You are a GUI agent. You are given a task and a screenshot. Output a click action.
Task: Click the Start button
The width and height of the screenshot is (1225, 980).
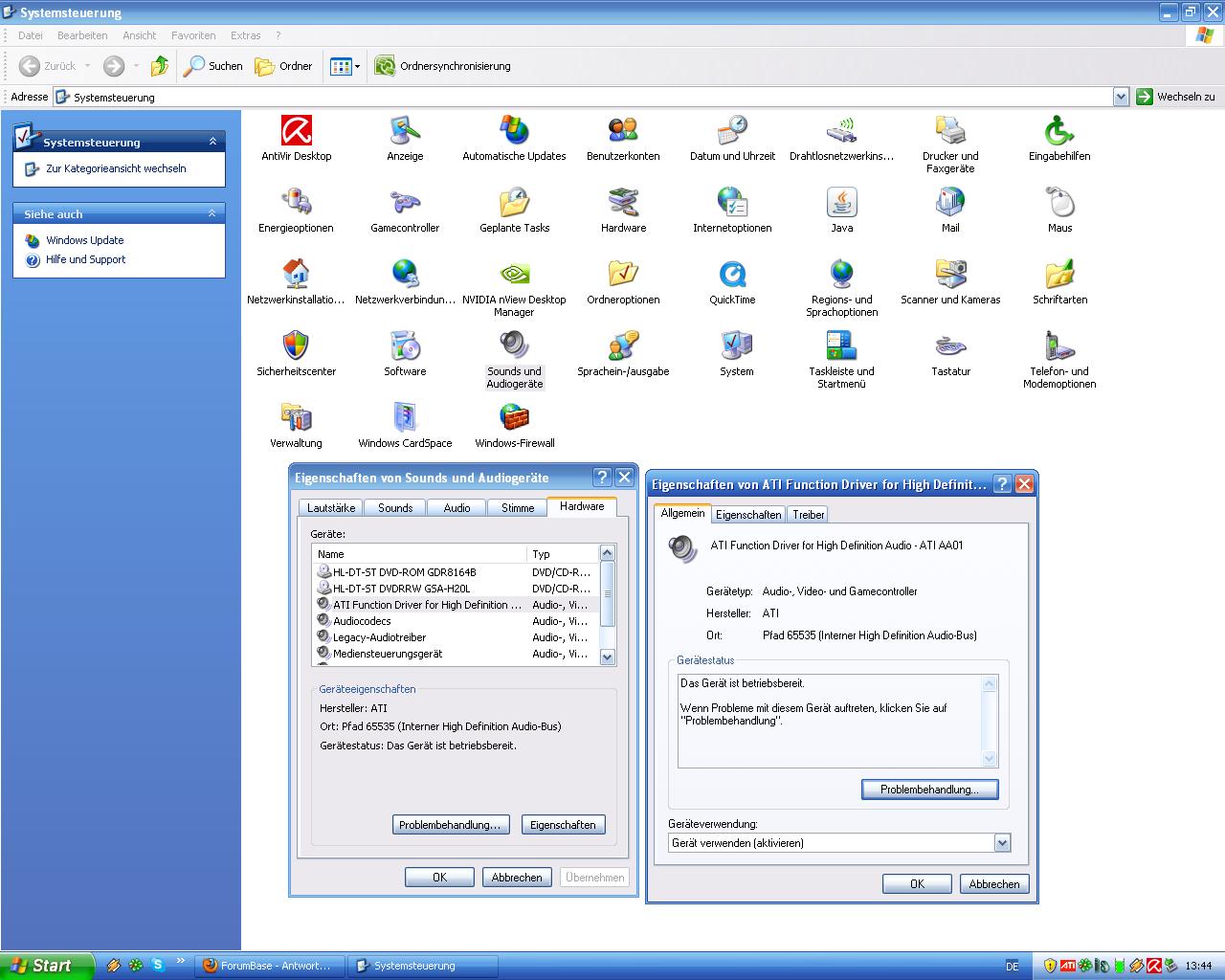[x=47, y=966]
